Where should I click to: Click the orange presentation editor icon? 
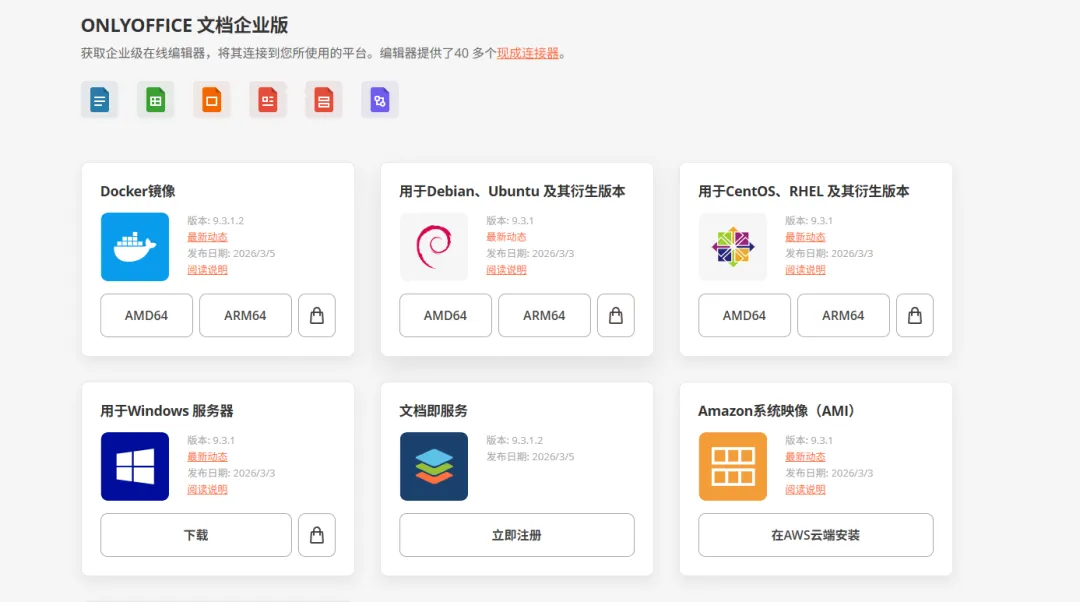coord(211,100)
